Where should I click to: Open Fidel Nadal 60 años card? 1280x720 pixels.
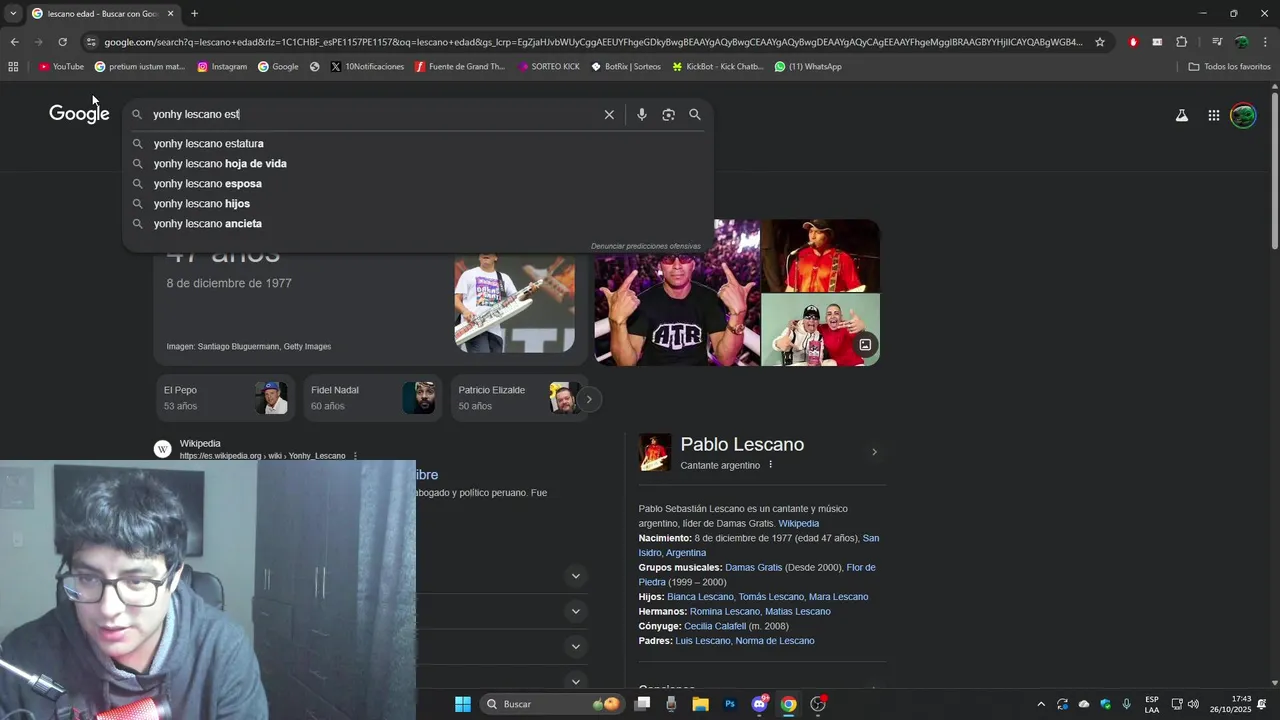[372, 398]
